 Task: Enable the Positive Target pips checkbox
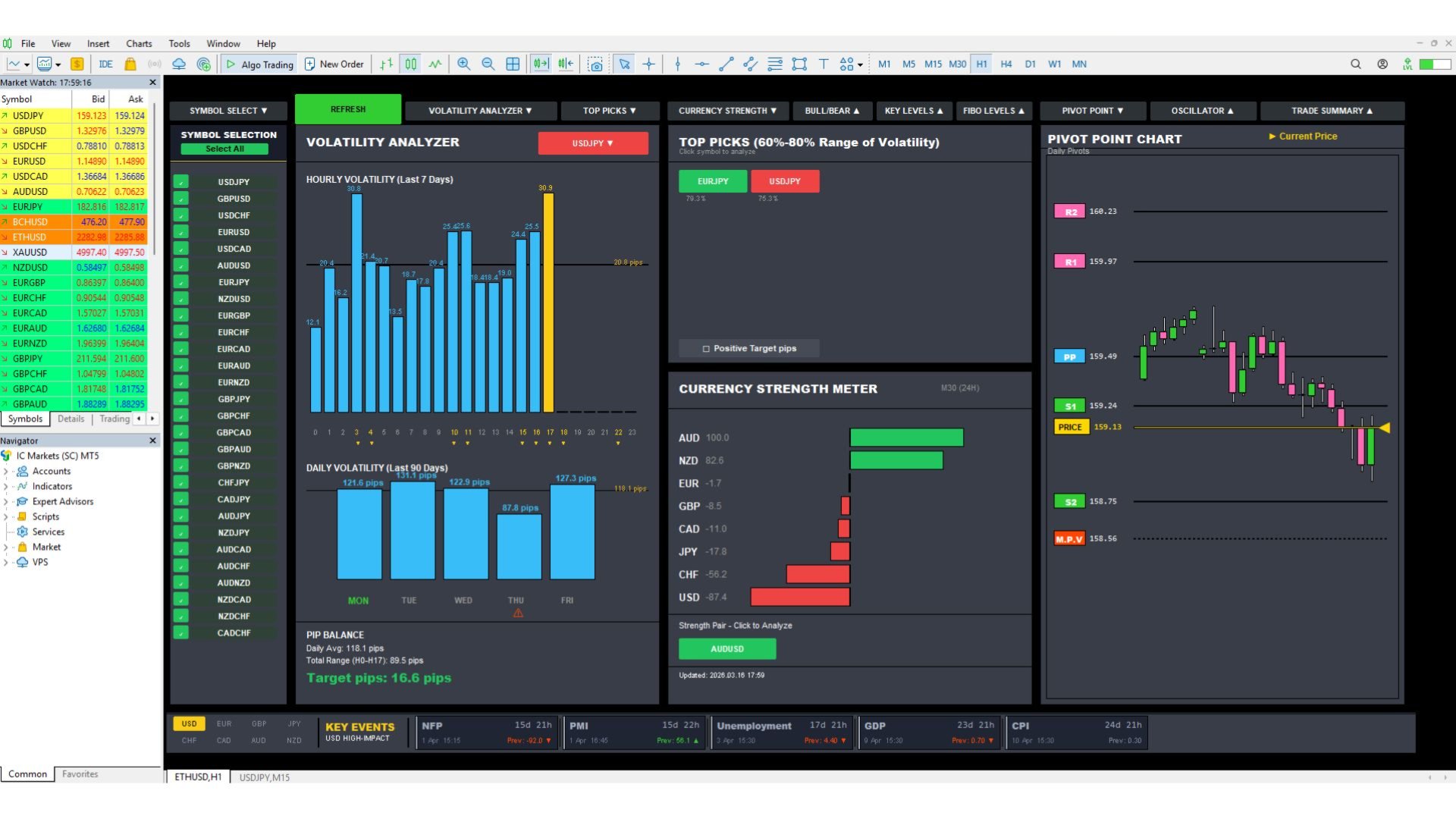pos(706,349)
